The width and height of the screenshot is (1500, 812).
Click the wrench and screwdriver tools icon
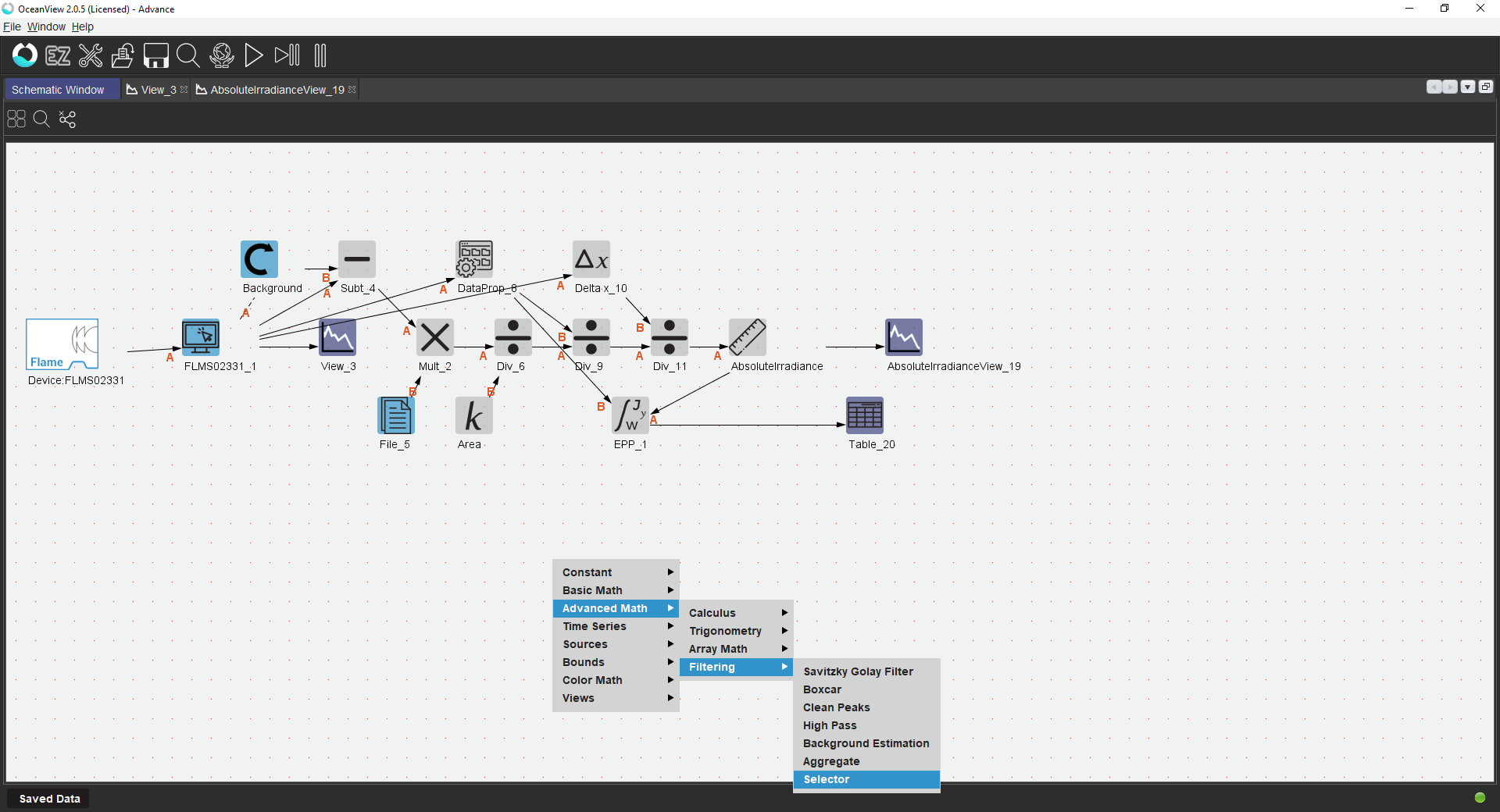point(91,55)
